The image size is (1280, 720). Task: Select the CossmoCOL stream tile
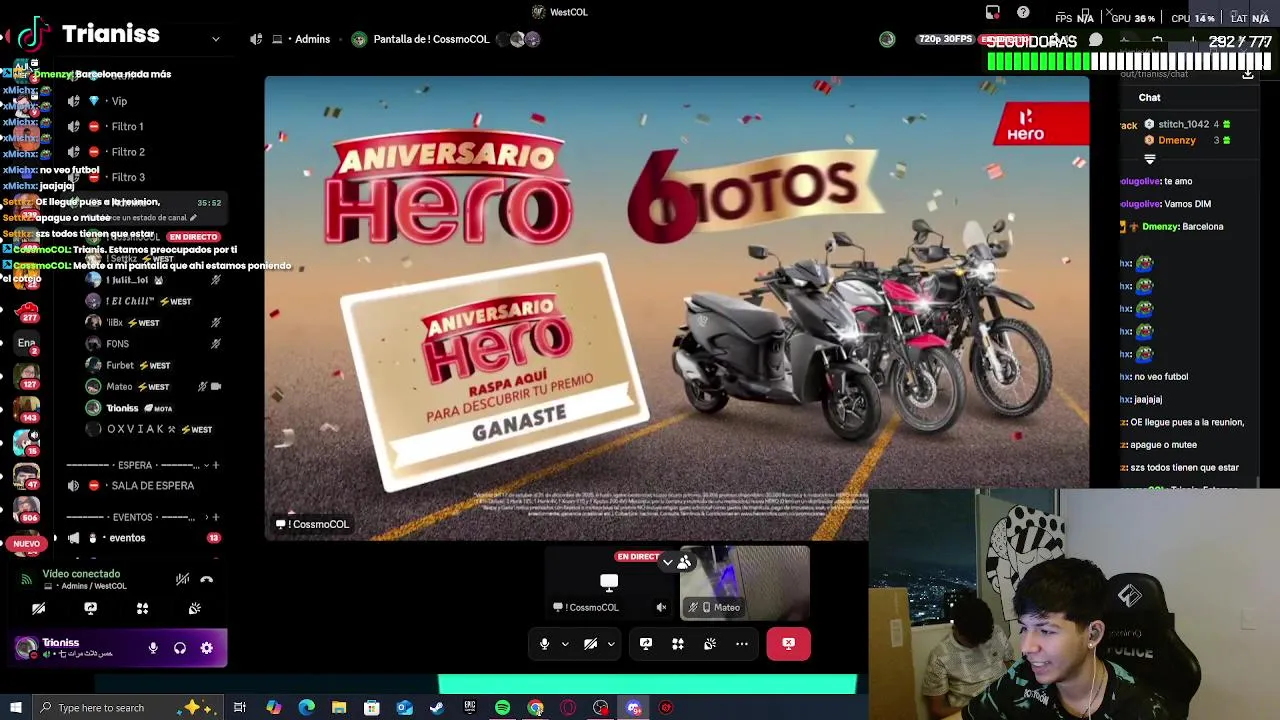(609, 582)
